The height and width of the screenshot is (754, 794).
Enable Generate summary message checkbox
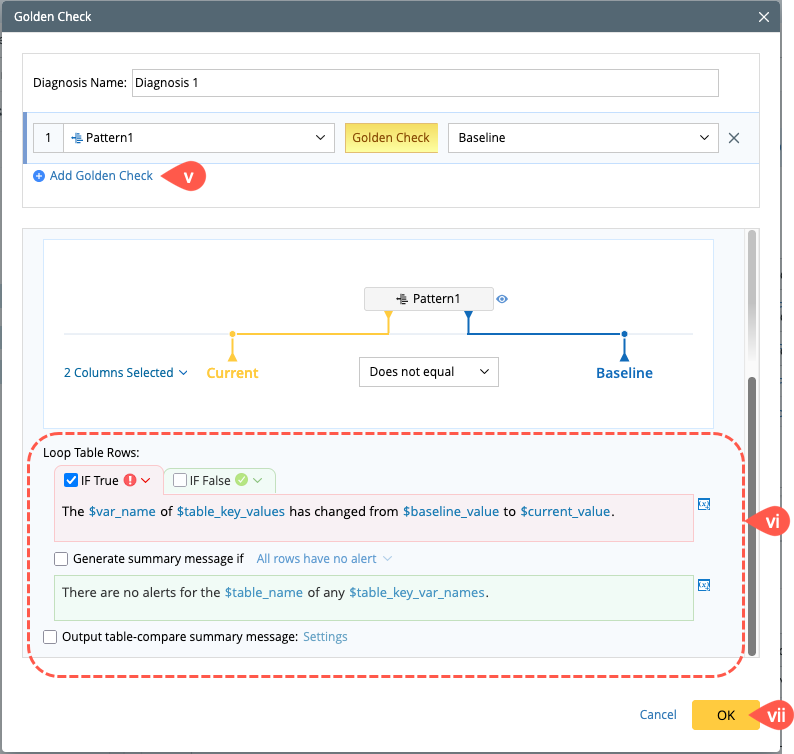(62, 559)
